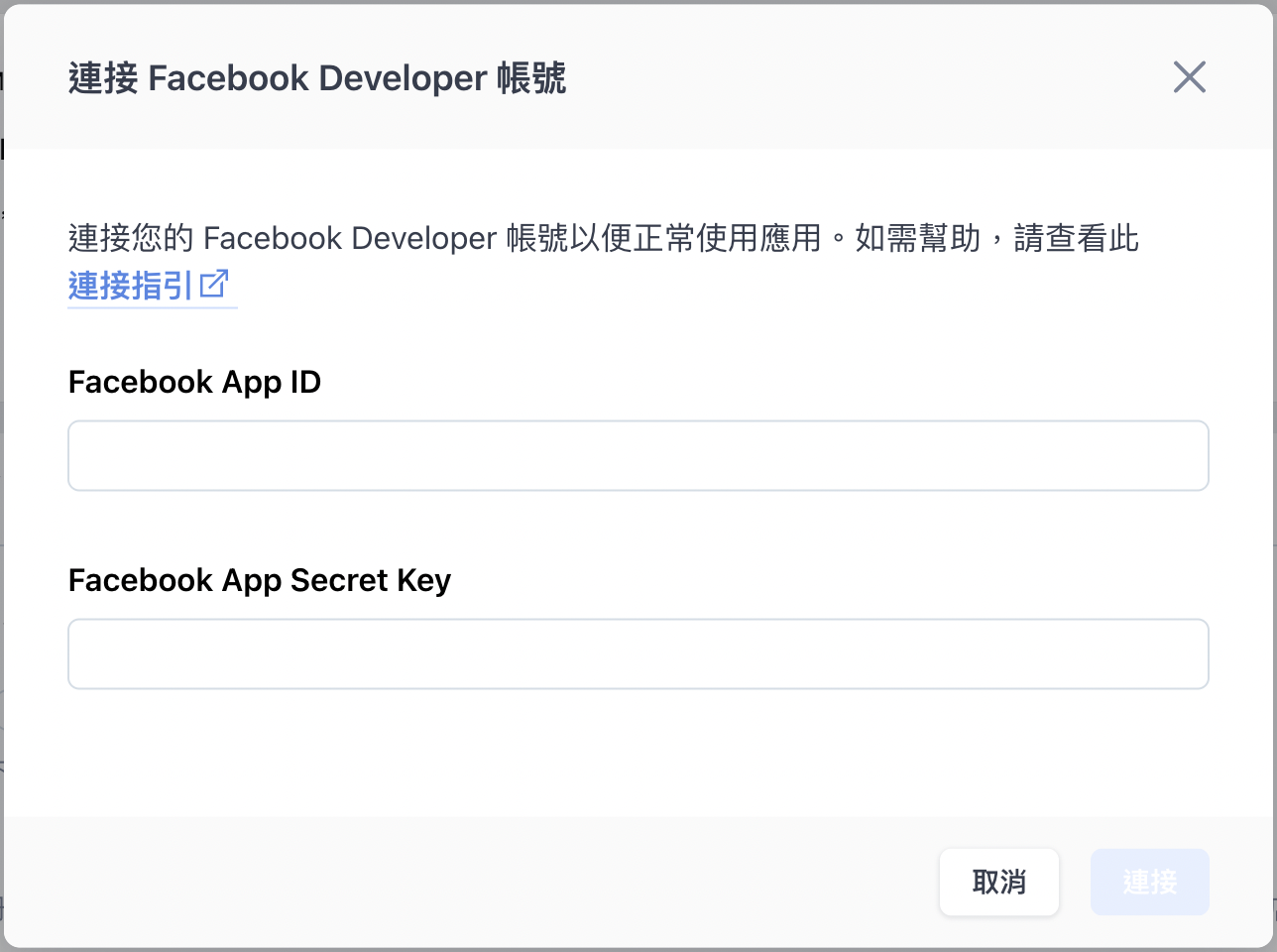Viewport: 1277px width, 952px height.
Task: Select the Facebook App ID label
Action: tap(194, 382)
